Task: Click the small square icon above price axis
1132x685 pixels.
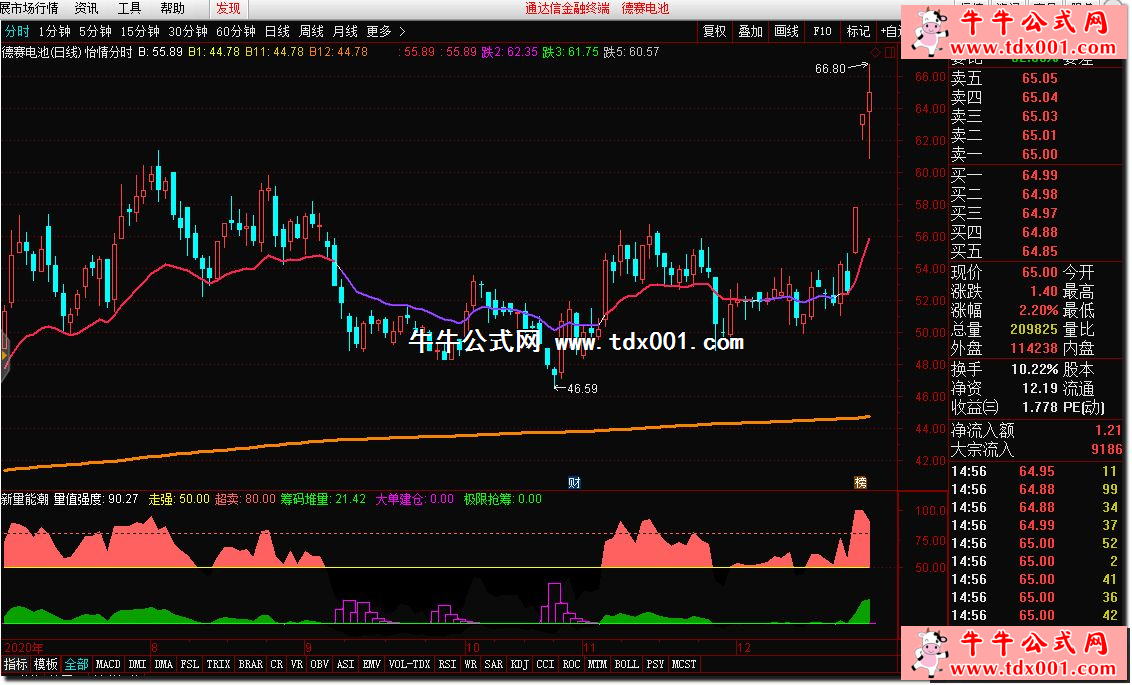Action: pyautogui.click(x=889, y=52)
